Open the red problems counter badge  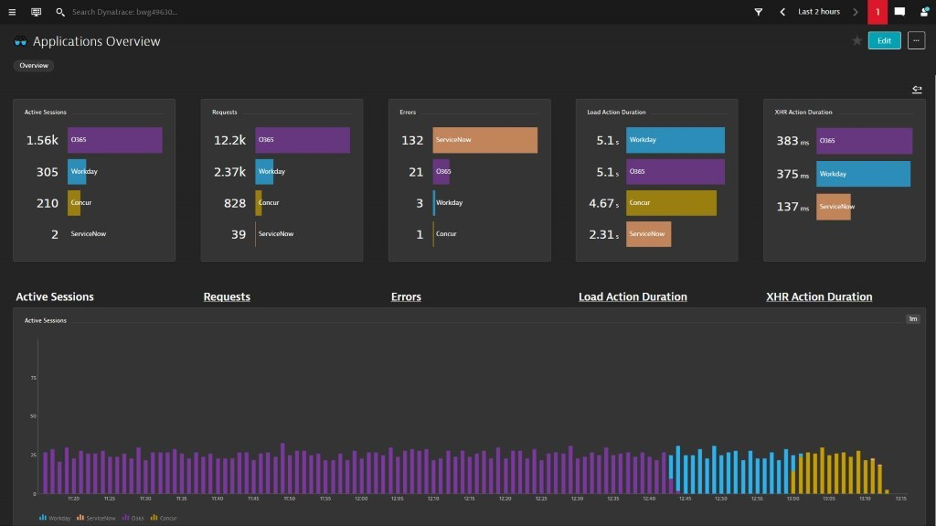(x=878, y=12)
